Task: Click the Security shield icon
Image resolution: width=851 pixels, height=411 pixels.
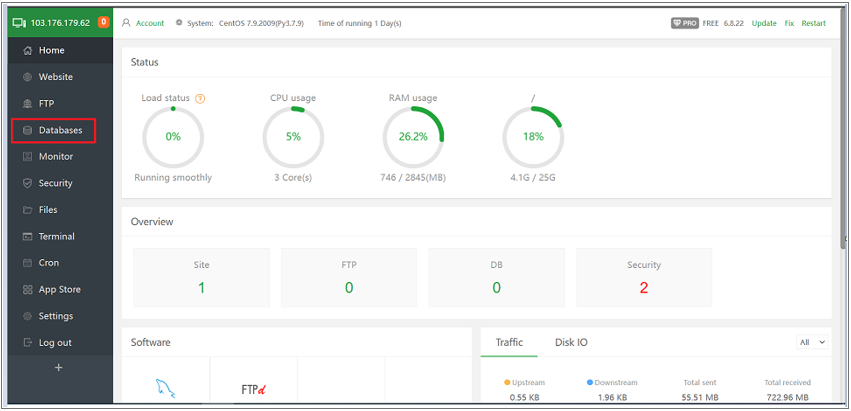Action: tap(28, 183)
